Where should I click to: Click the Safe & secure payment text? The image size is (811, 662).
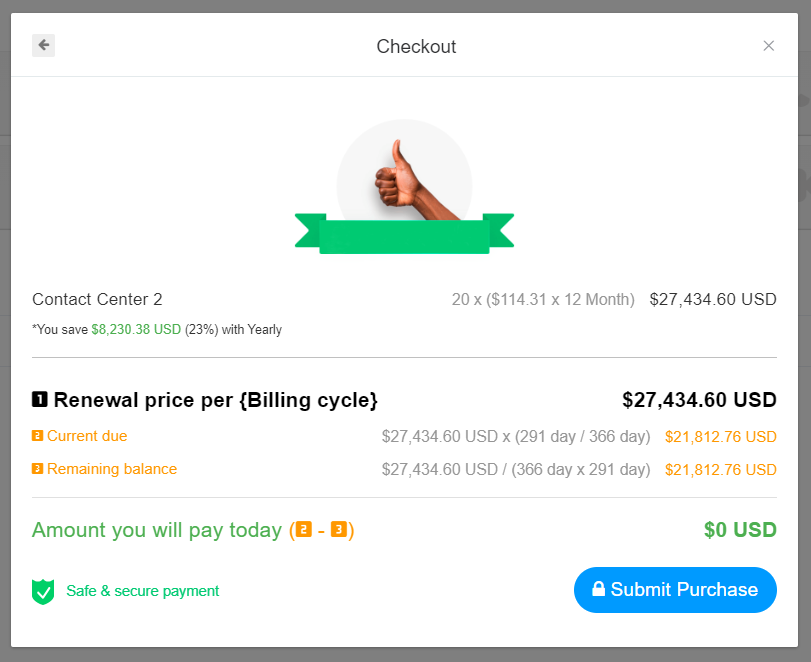(x=143, y=591)
